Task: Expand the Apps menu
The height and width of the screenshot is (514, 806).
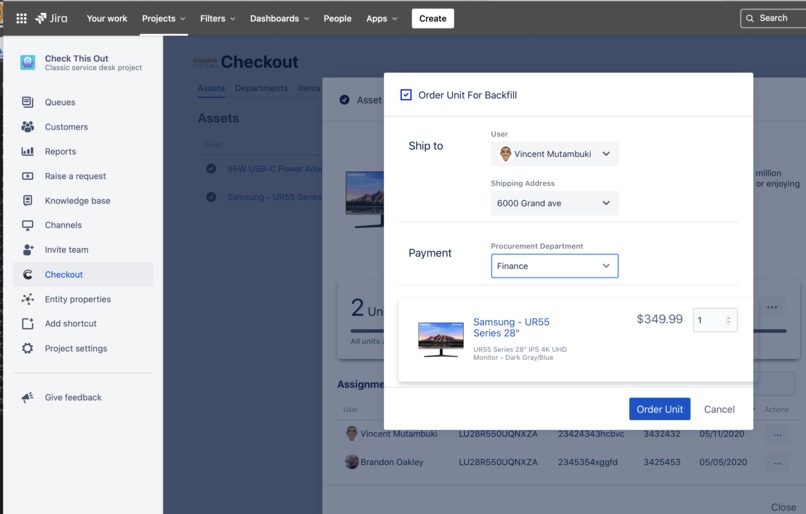Action: (381, 19)
